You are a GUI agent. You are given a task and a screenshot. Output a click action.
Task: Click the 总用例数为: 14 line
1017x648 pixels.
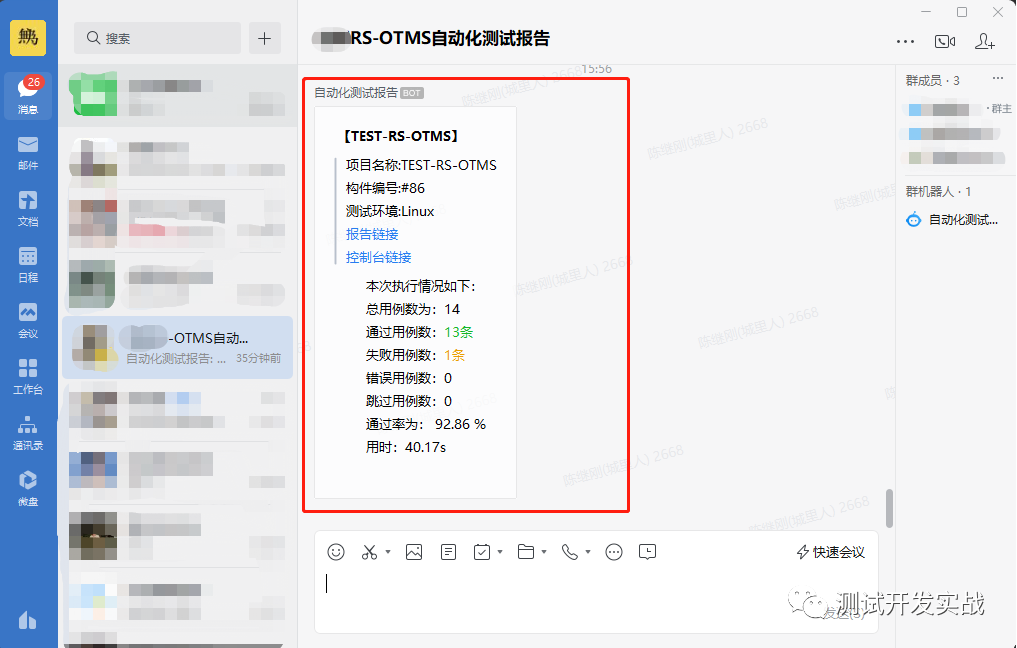413,309
